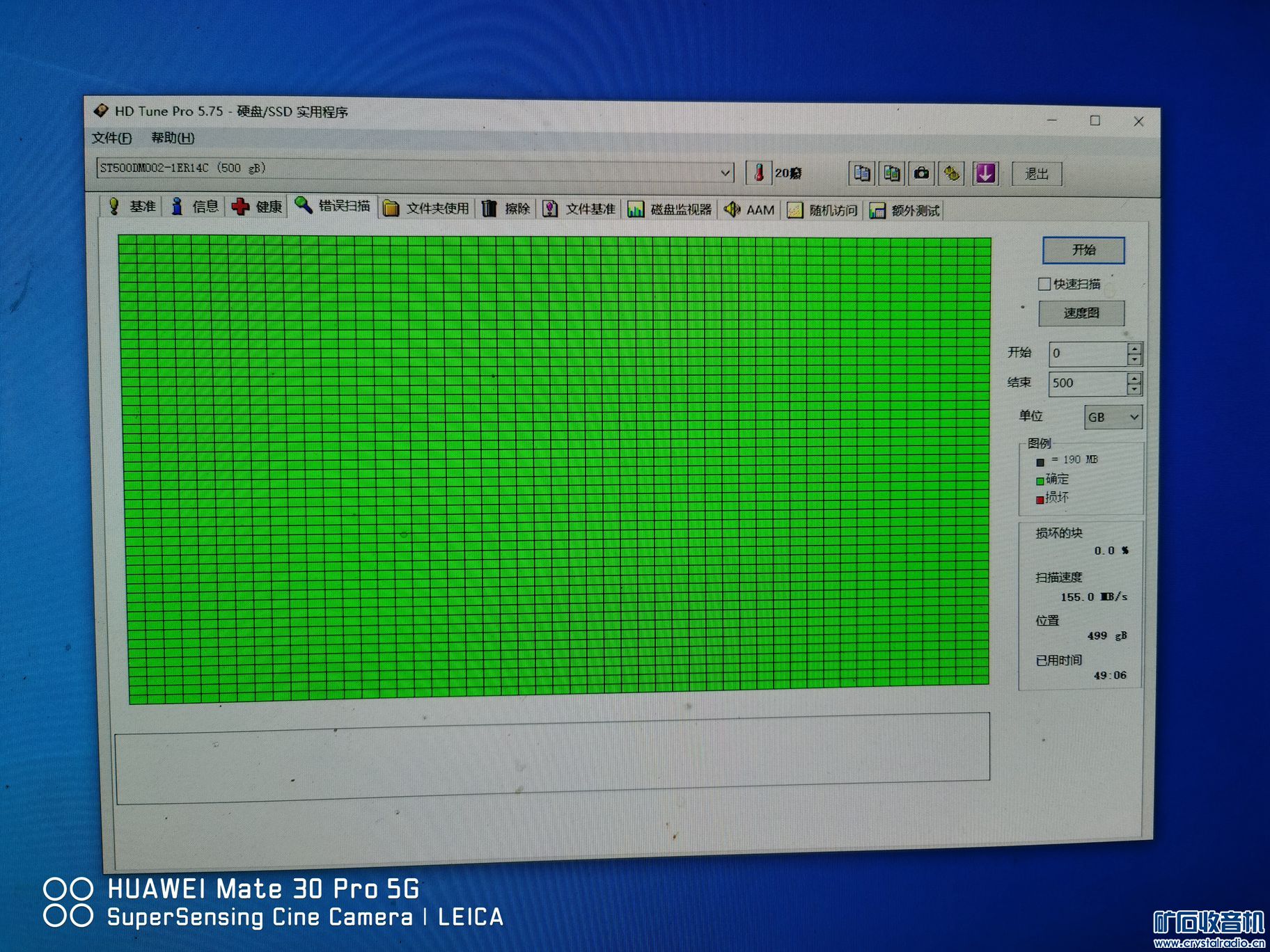This screenshot has width=1270, height=952.
Task: Decrease the 结束 end value with down arrow
Action: [x=1135, y=389]
